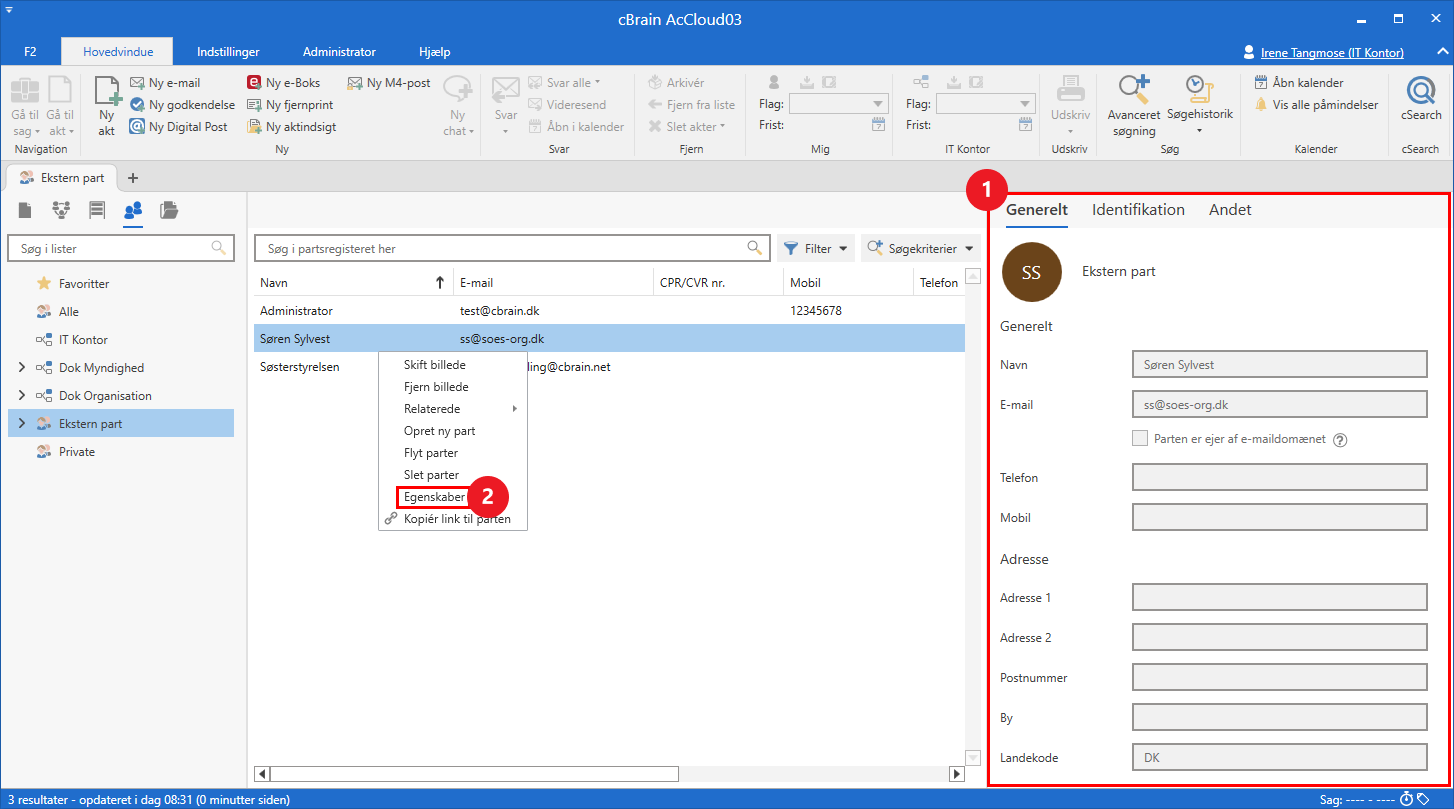Click the SS avatar circle
1454x809 pixels.
pos(1031,272)
